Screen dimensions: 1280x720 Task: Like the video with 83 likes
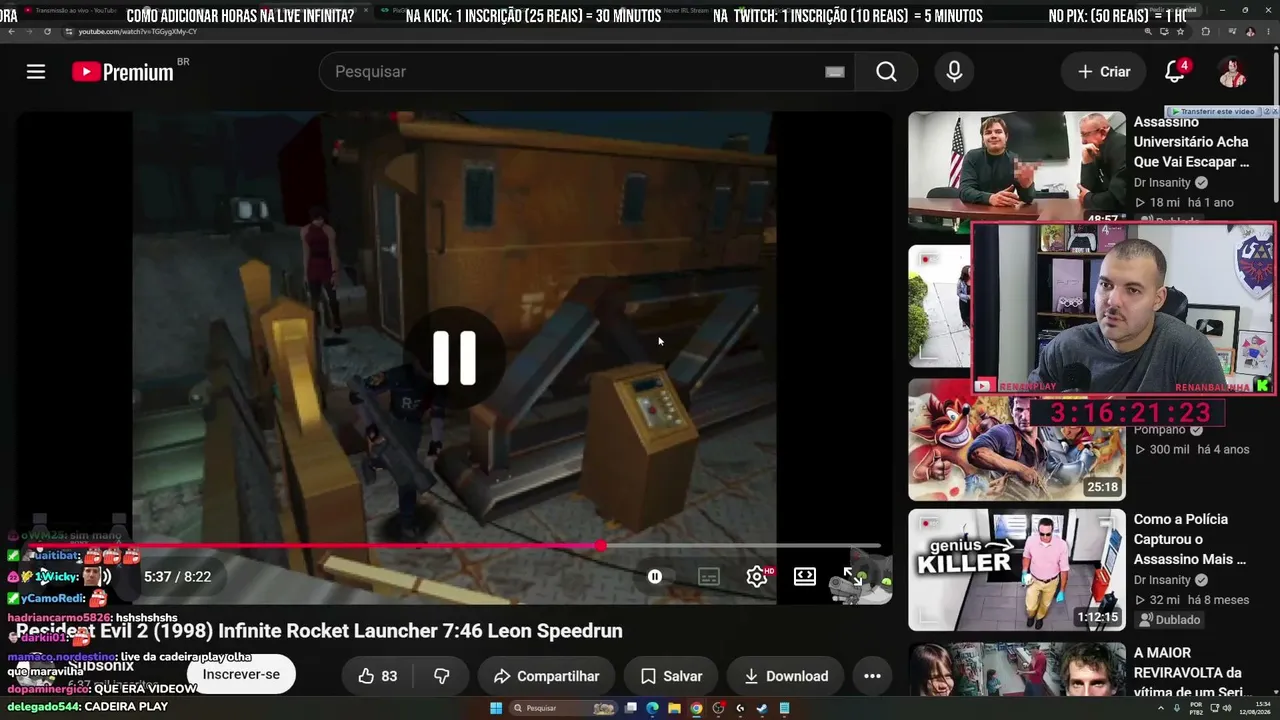coord(377,676)
